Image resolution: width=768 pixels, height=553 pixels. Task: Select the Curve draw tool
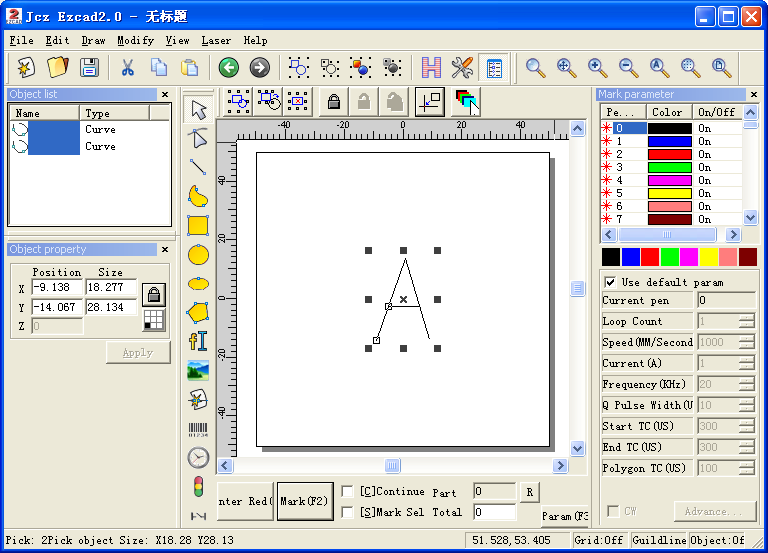coord(198,196)
